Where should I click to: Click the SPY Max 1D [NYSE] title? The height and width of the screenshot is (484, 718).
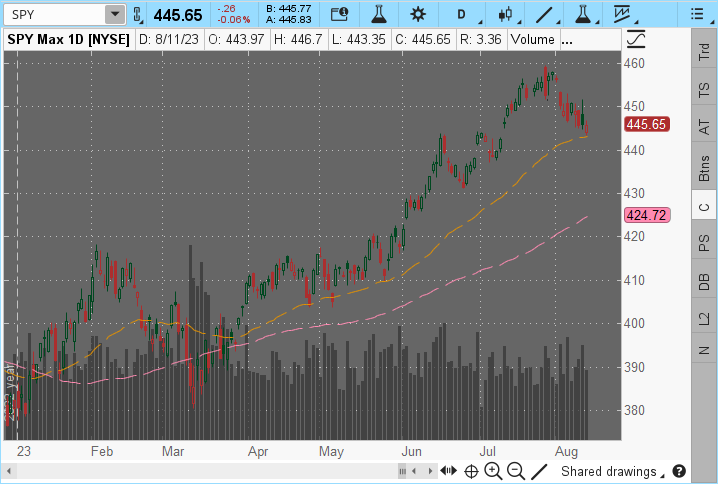tap(69, 40)
